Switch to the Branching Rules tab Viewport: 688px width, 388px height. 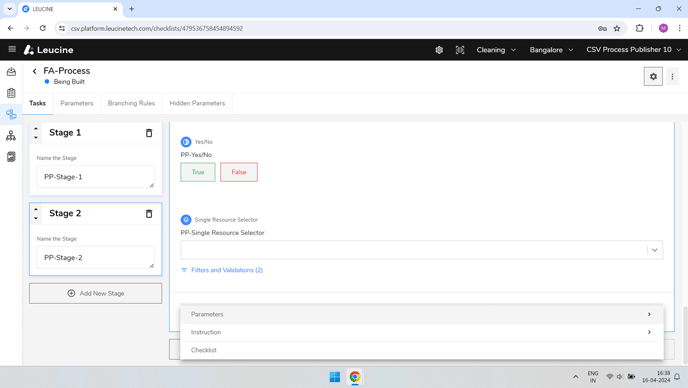(131, 103)
